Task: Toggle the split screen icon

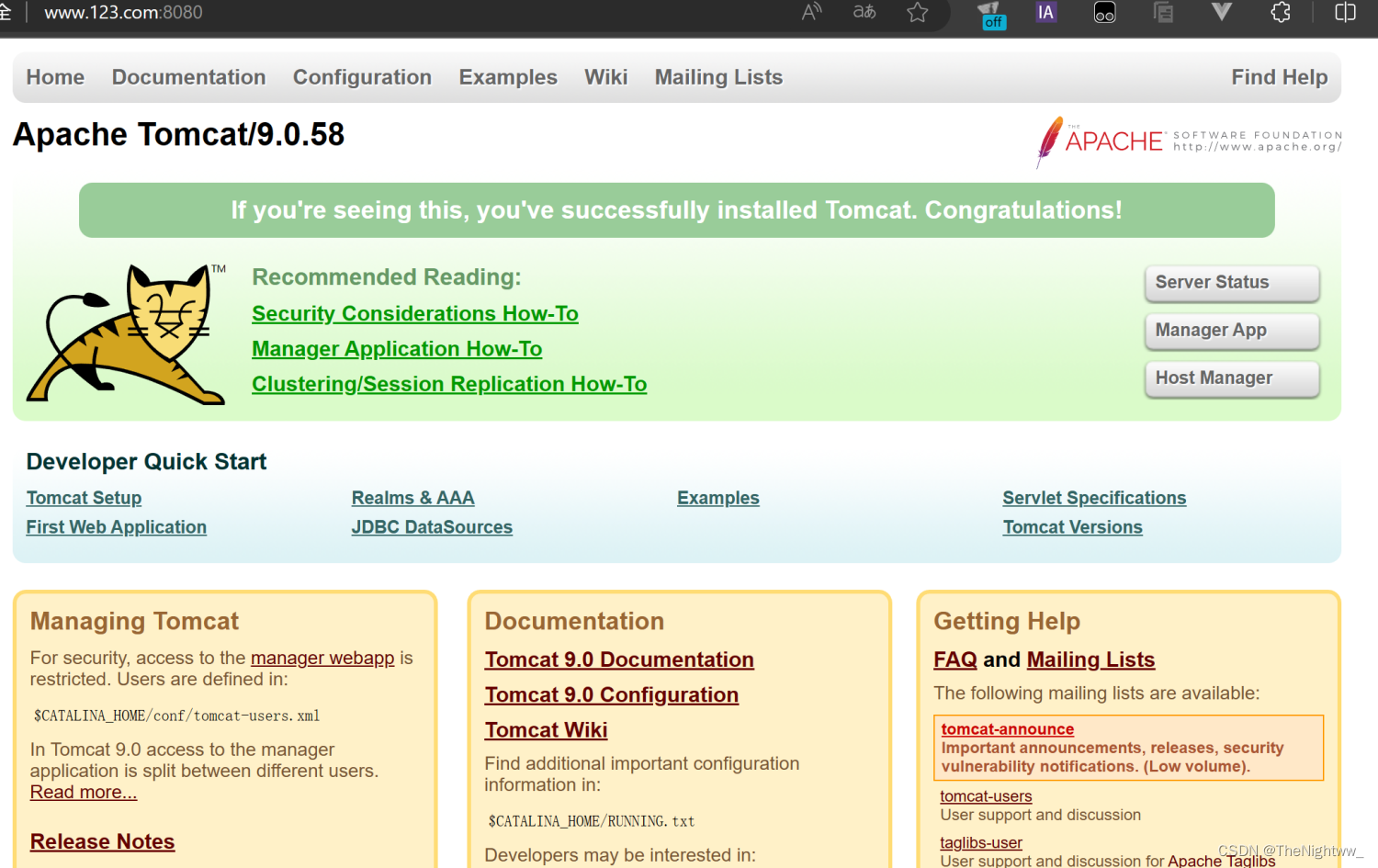Action: [x=1345, y=12]
